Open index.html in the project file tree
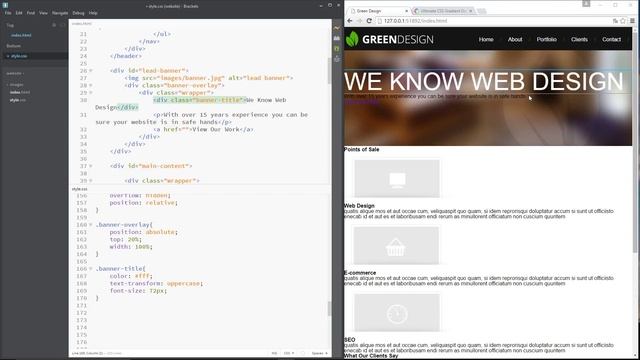Image resolution: width=640 pixels, height=360 pixels. click(20, 92)
